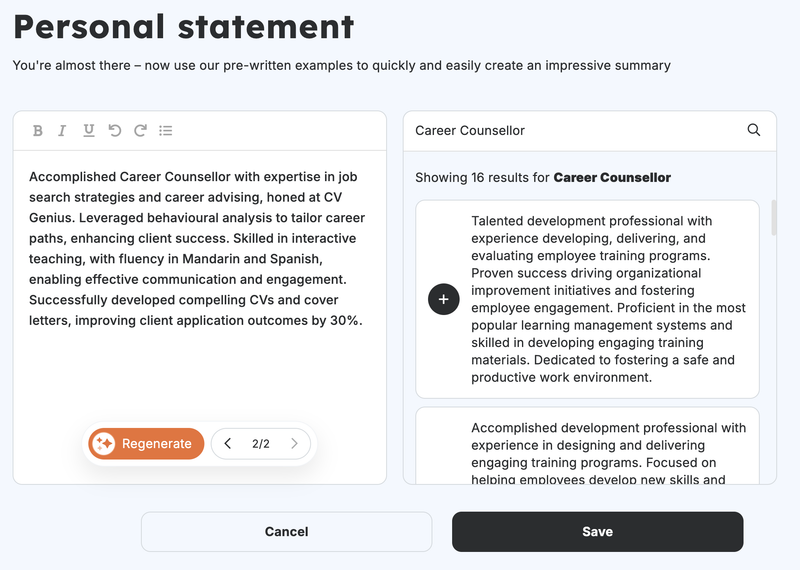Underline the selected text
The image size is (800, 570).
[89, 131]
